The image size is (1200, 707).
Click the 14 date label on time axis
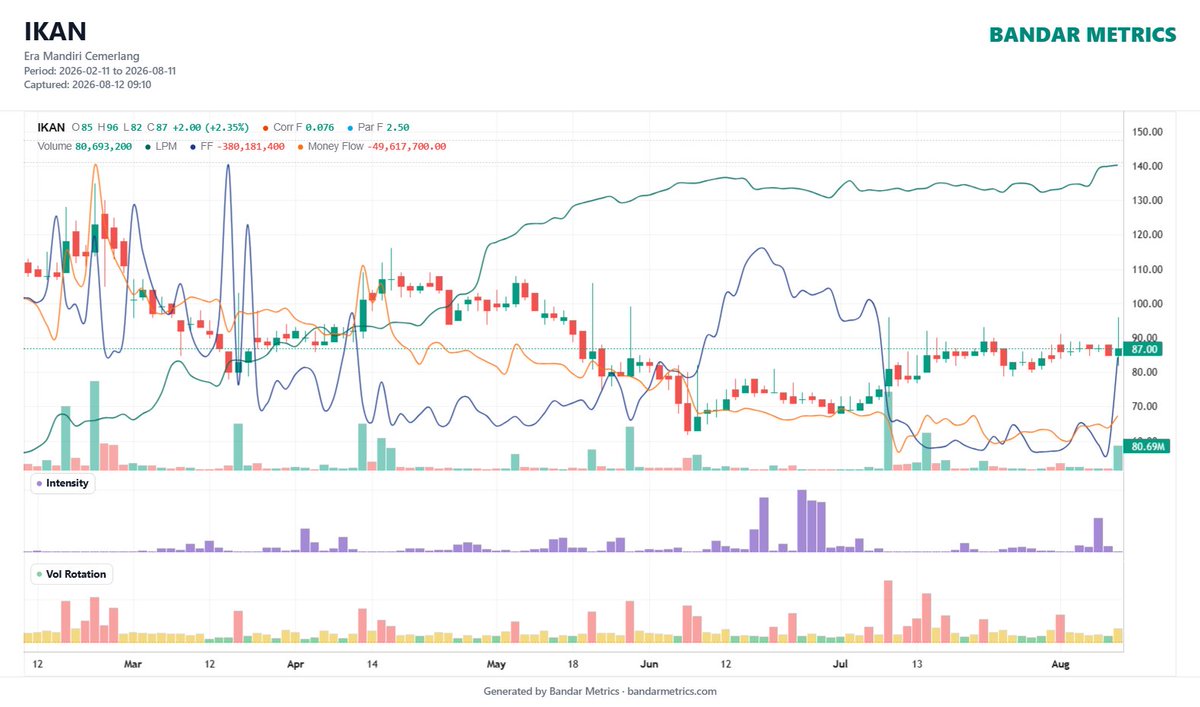tap(372, 663)
